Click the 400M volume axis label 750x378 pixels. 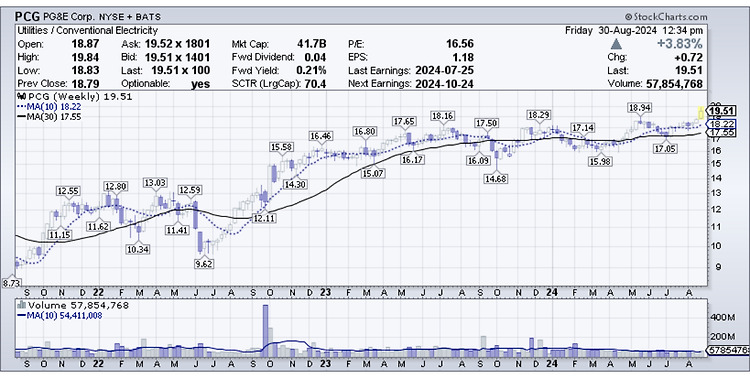coord(723,317)
